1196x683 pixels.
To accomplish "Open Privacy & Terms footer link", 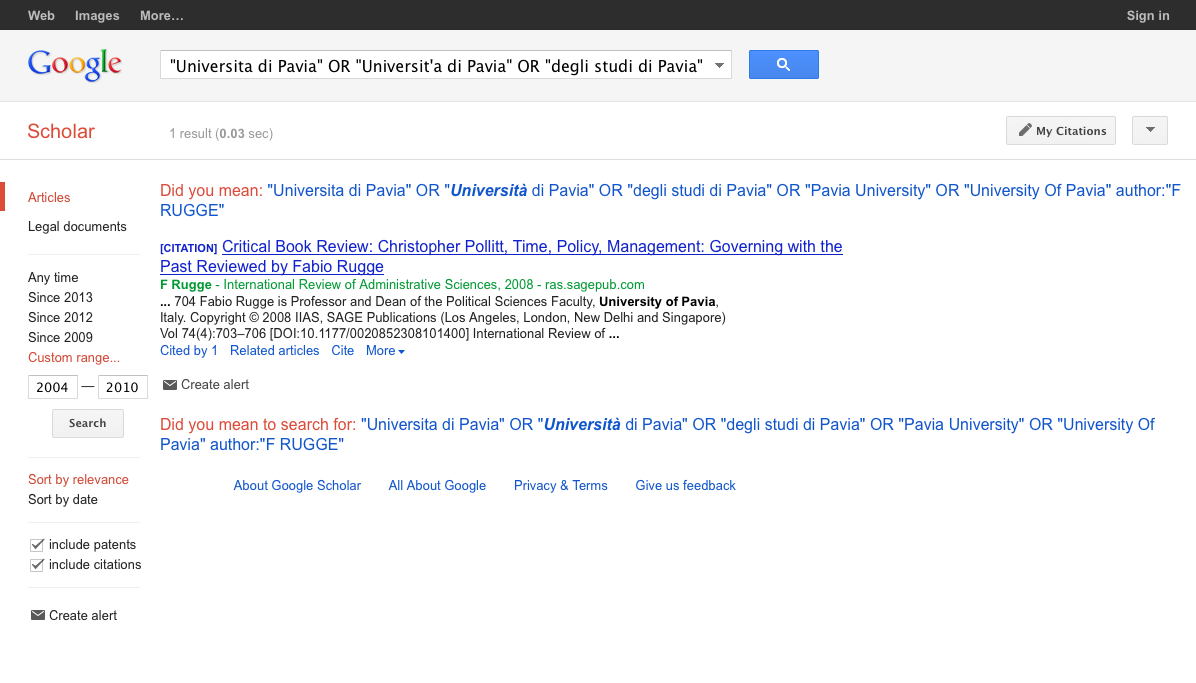I will tap(561, 485).
